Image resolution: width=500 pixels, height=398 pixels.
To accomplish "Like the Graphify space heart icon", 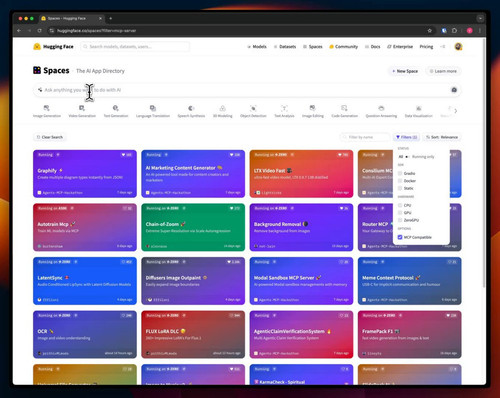I will tap(123, 155).
